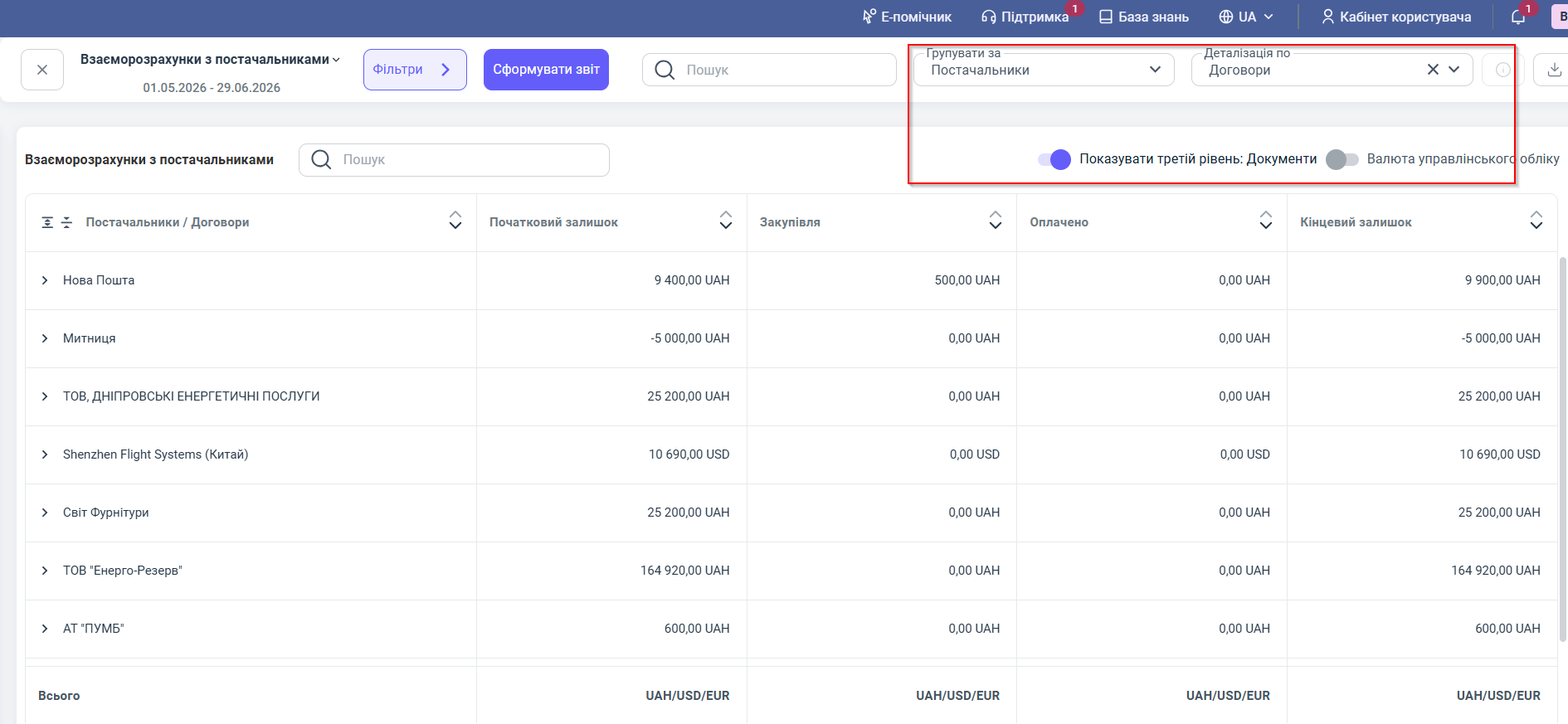Click the Світ Фурнітури supplier name
This screenshot has height=724, width=1568.
[106, 513]
